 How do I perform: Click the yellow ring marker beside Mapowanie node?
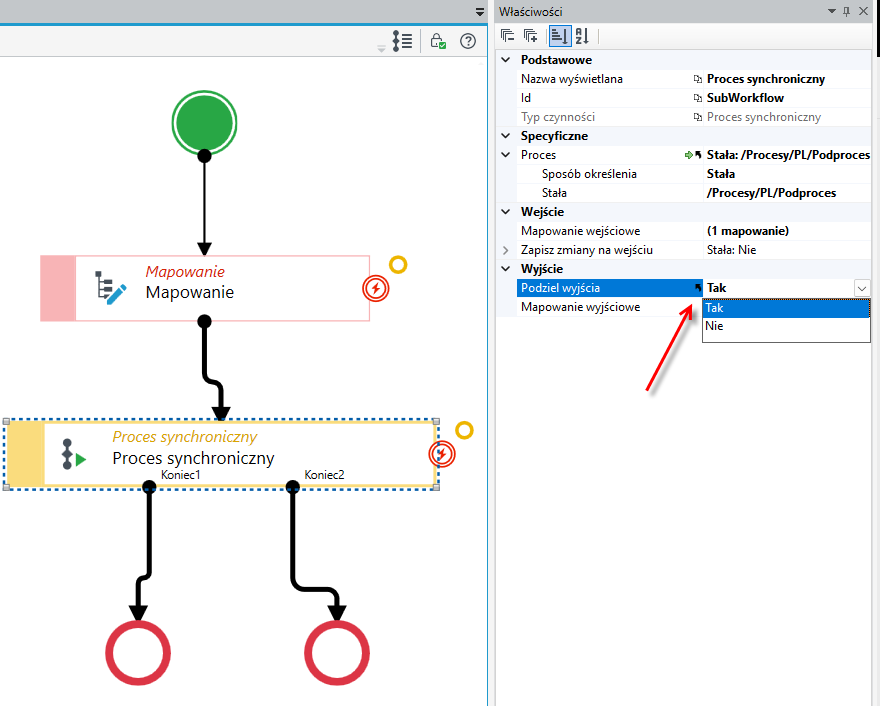[x=398, y=265]
